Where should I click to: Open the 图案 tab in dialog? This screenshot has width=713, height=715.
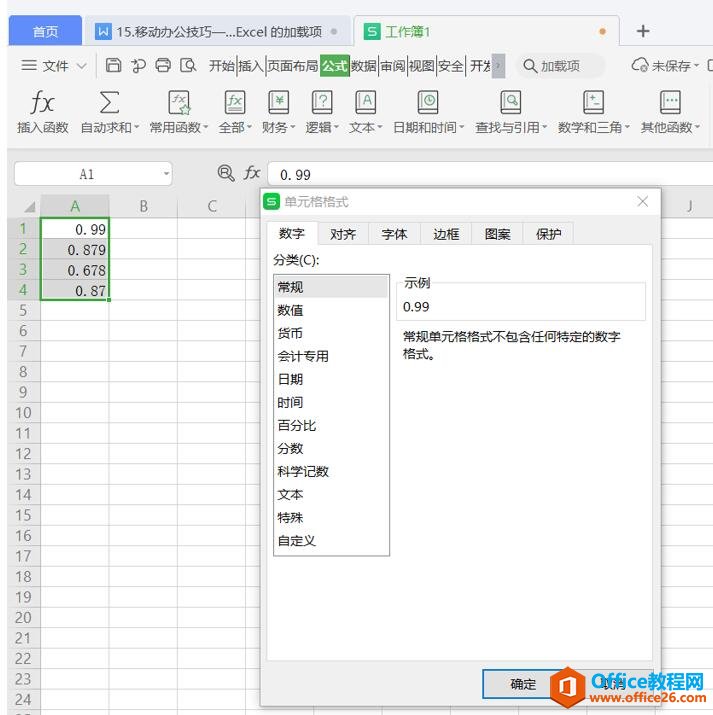point(497,234)
